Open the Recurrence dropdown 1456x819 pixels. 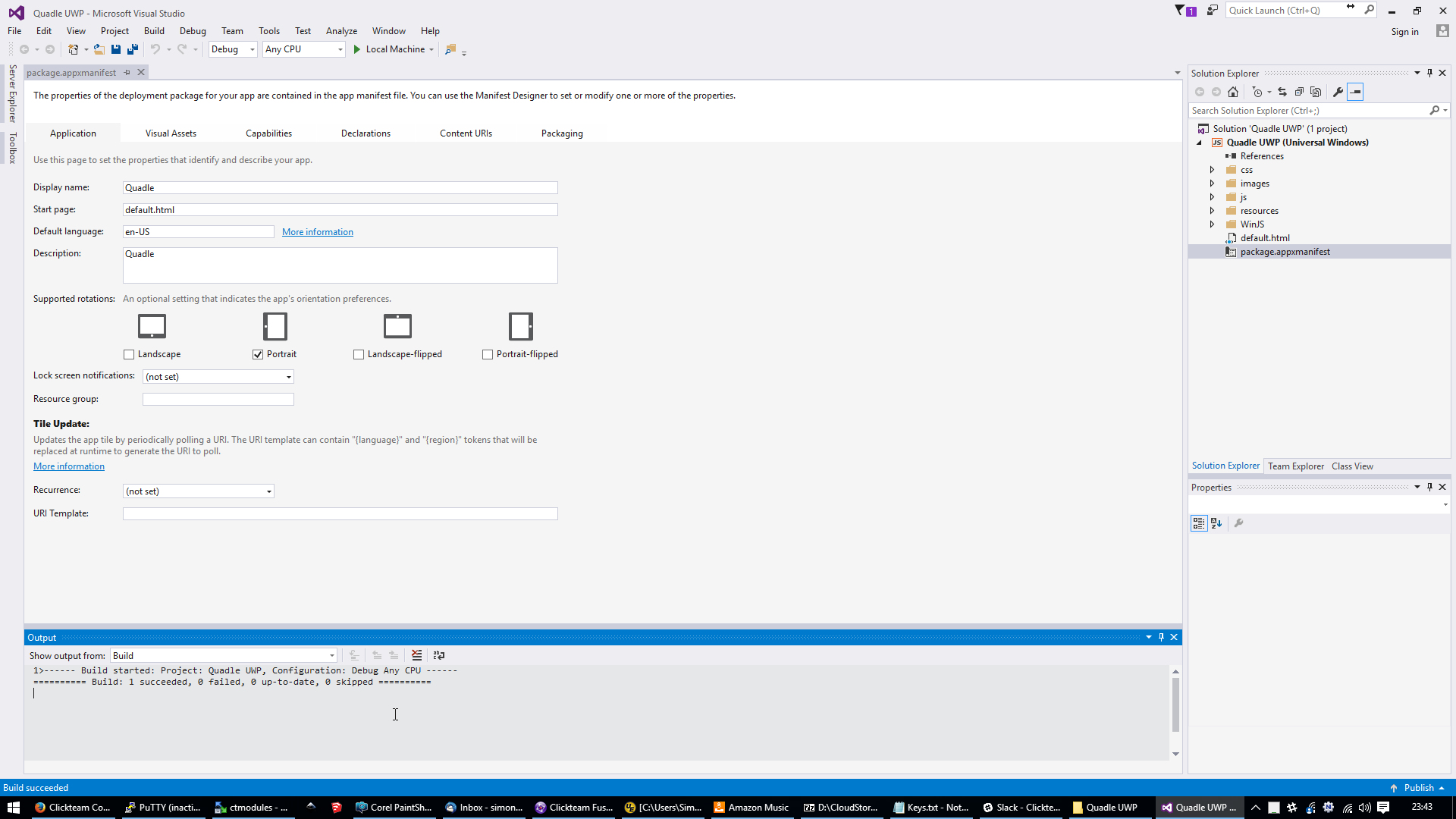268,491
